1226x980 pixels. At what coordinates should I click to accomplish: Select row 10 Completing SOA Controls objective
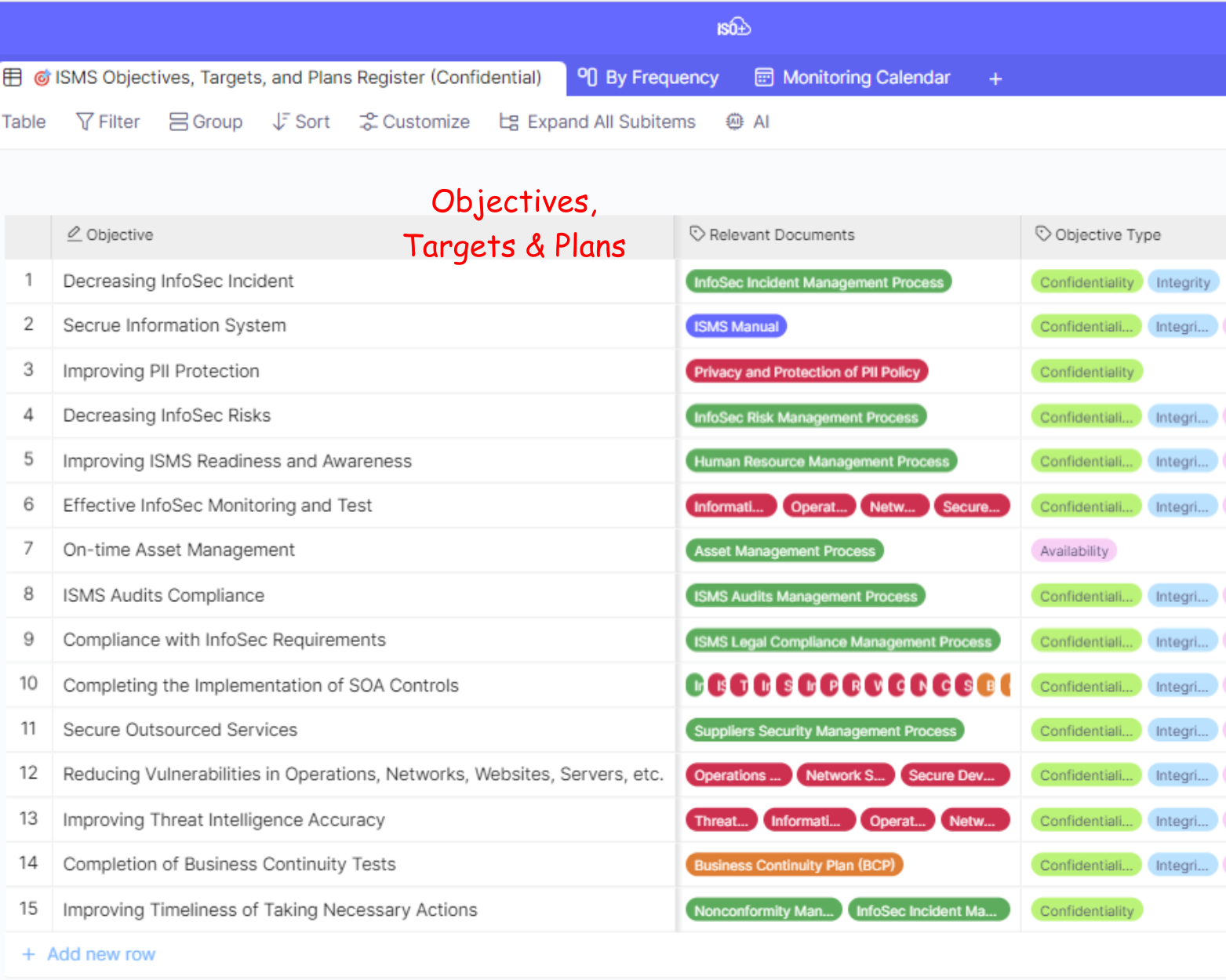tap(260, 686)
